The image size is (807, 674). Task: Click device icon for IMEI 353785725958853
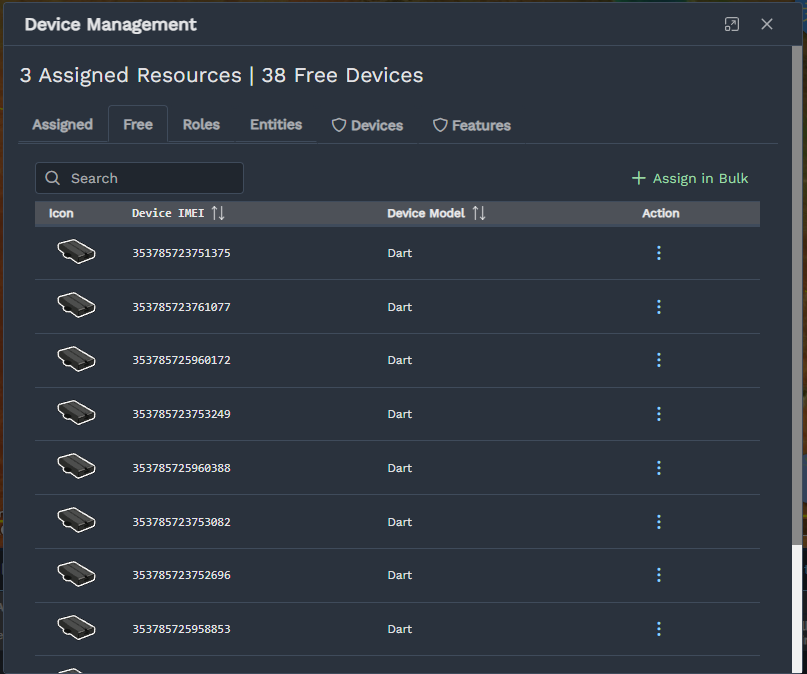click(76, 628)
